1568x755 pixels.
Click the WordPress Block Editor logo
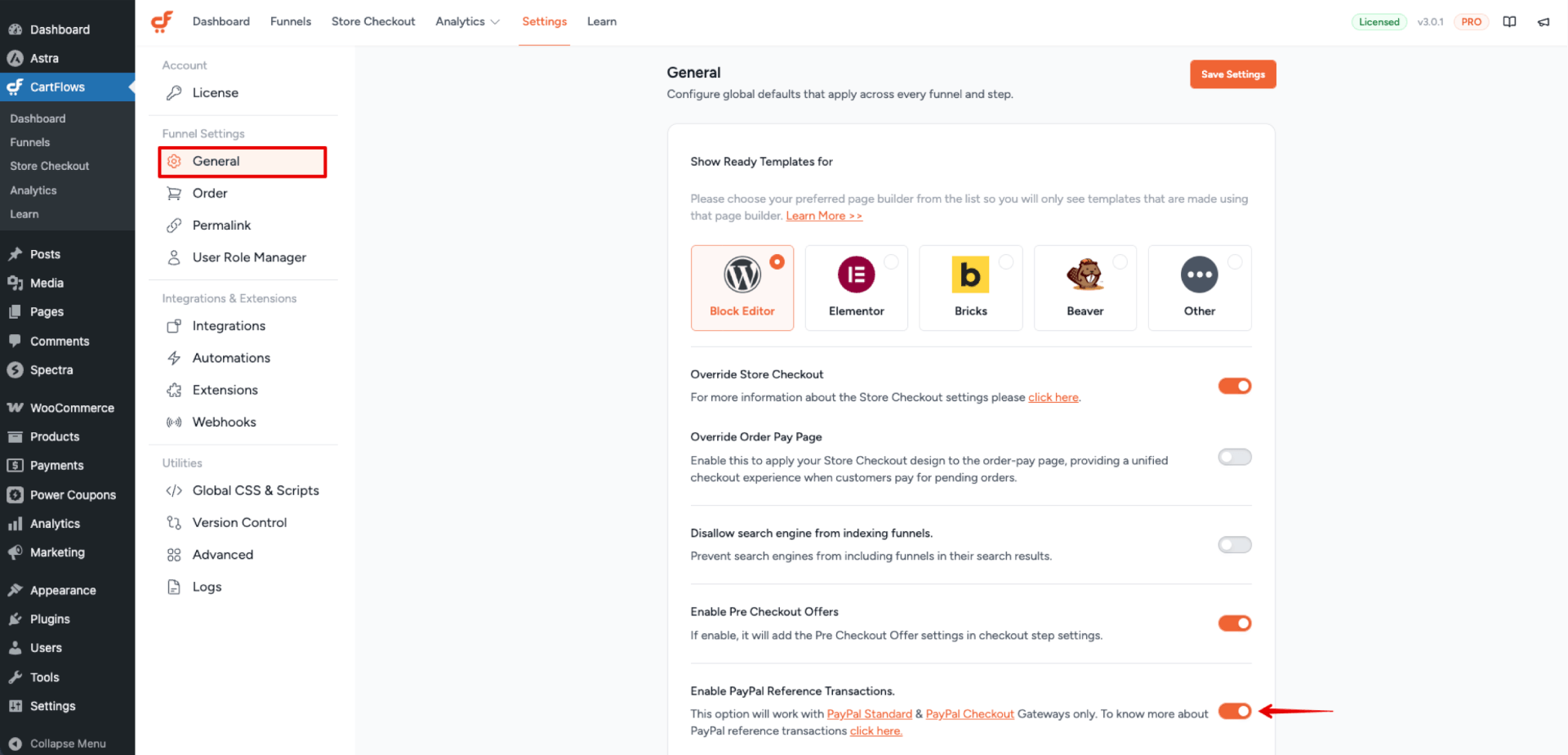pos(742,275)
